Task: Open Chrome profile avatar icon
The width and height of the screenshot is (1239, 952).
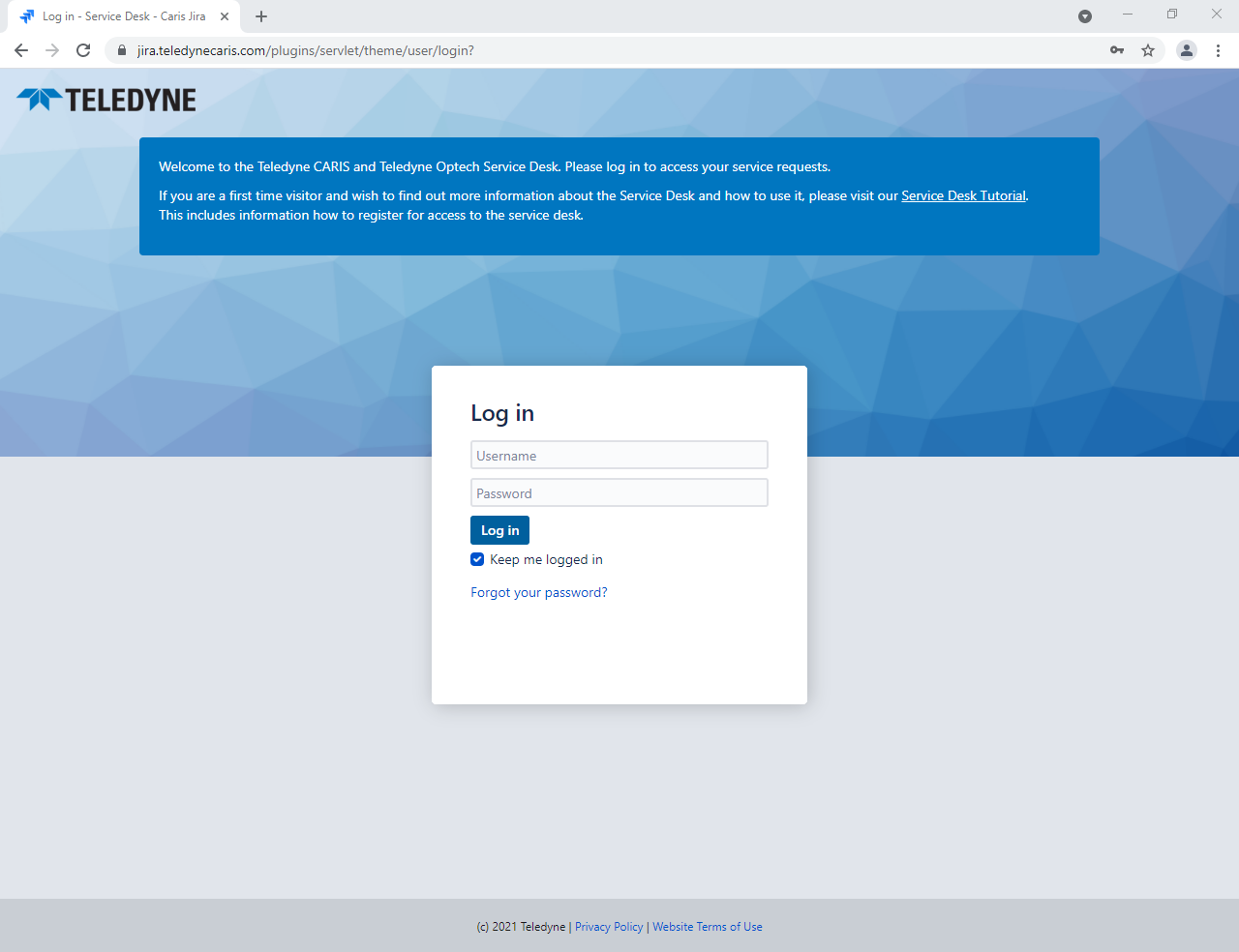Action: click(1187, 50)
